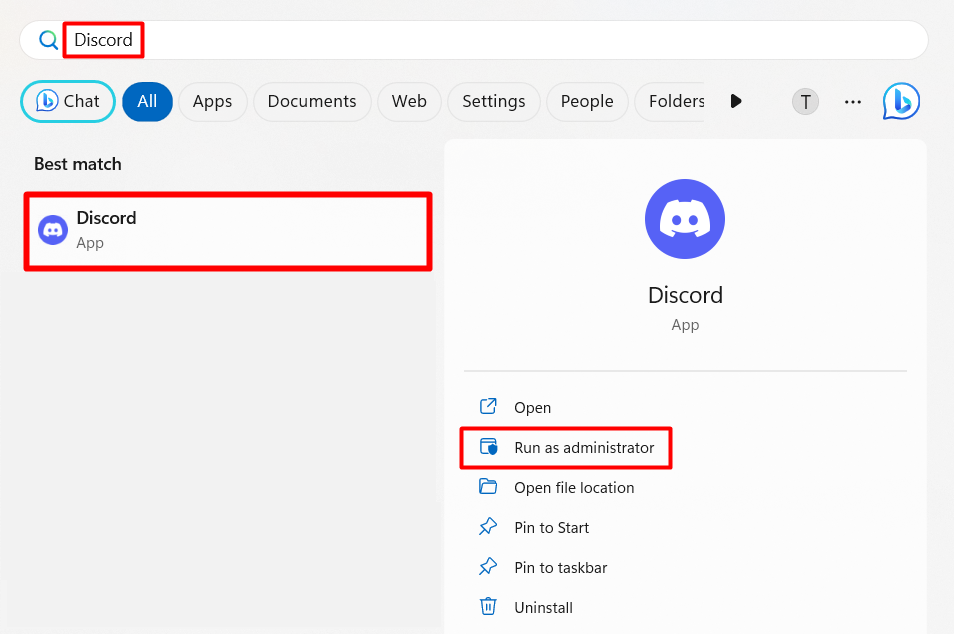This screenshot has width=954, height=639.
Task: Show more filters with the arrow
Action: 736,101
